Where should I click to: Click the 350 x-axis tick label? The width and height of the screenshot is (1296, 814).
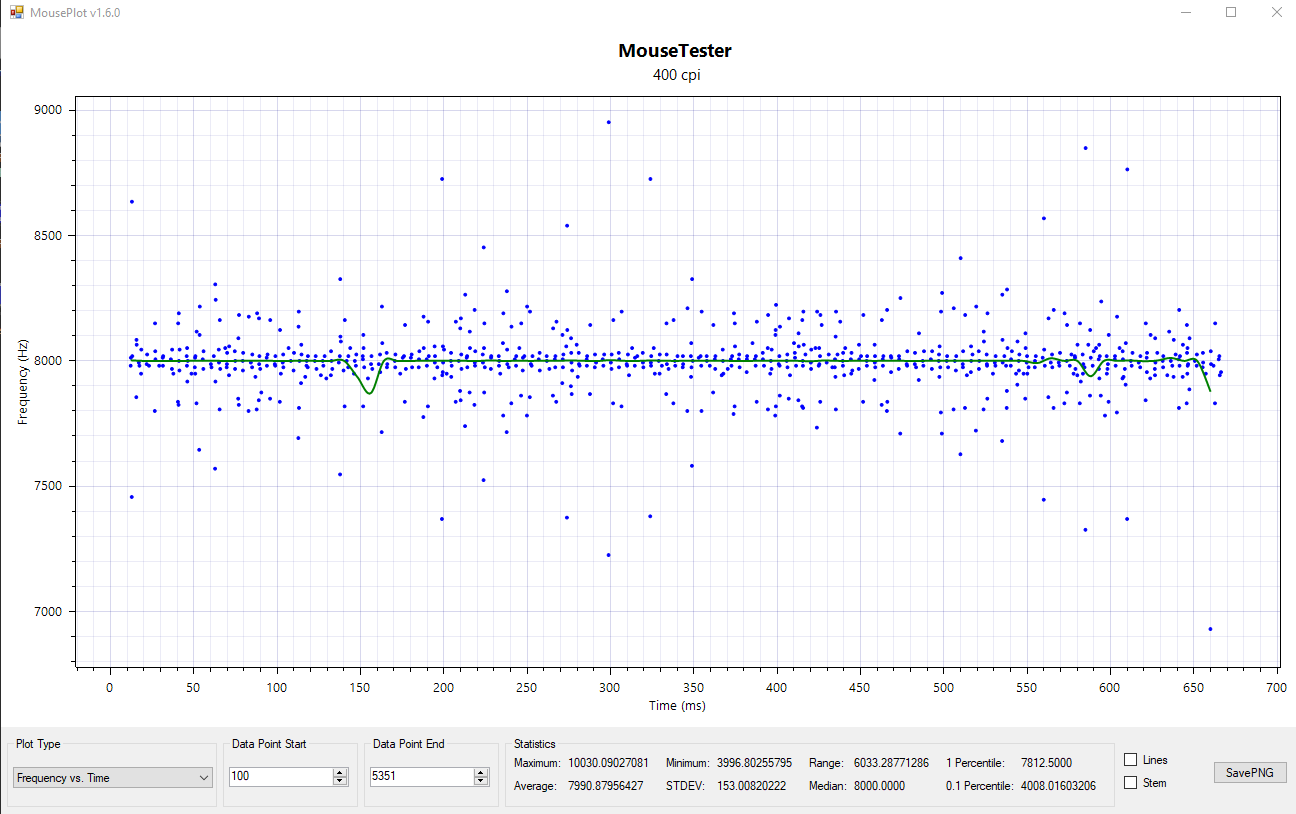(693, 688)
